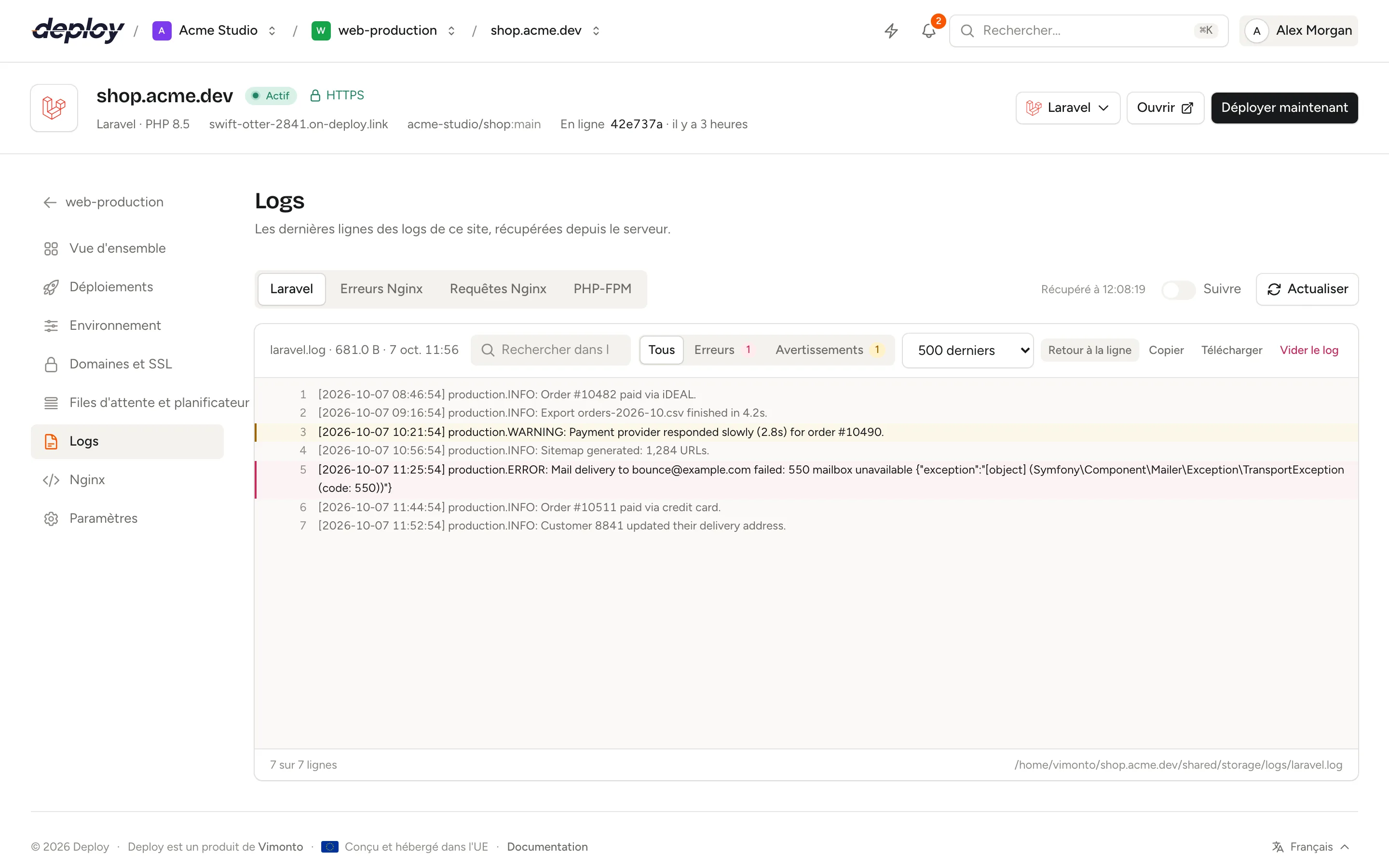Click the green web-production badge
The width and height of the screenshot is (1389, 868).
click(321, 30)
